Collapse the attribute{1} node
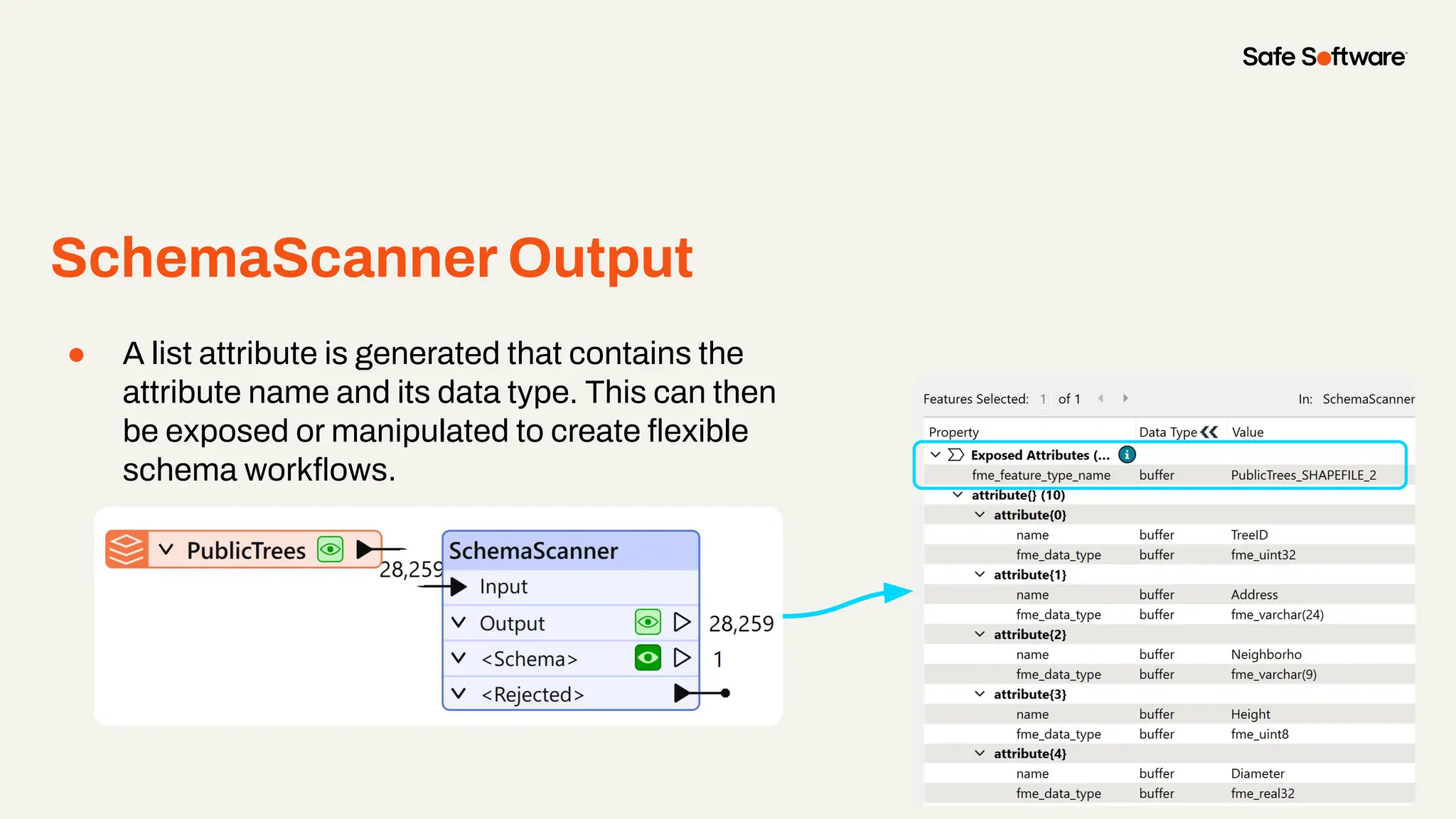This screenshot has width=1456, height=819. [980, 574]
